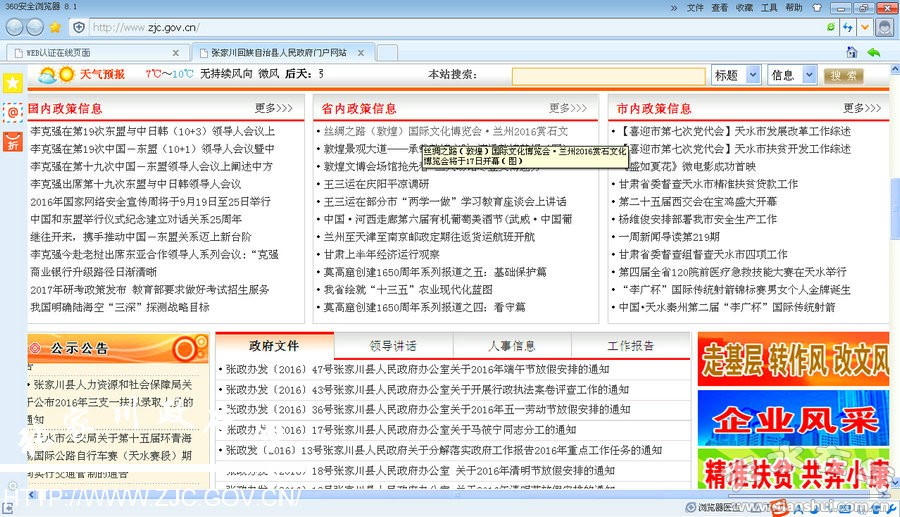
Task: Click the browser back arrow button
Action: click(13, 26)
